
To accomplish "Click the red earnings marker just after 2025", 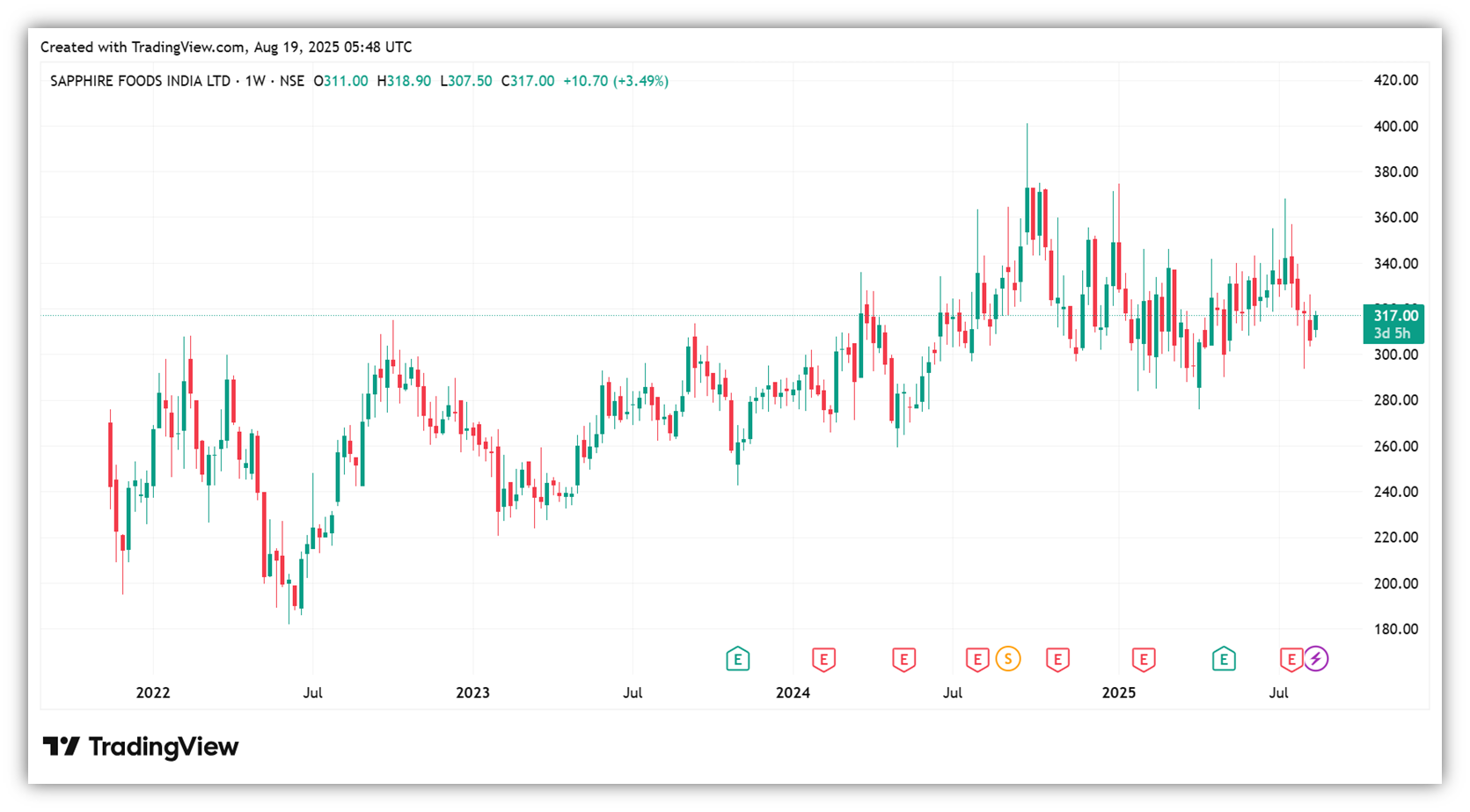I will 1143,659.
